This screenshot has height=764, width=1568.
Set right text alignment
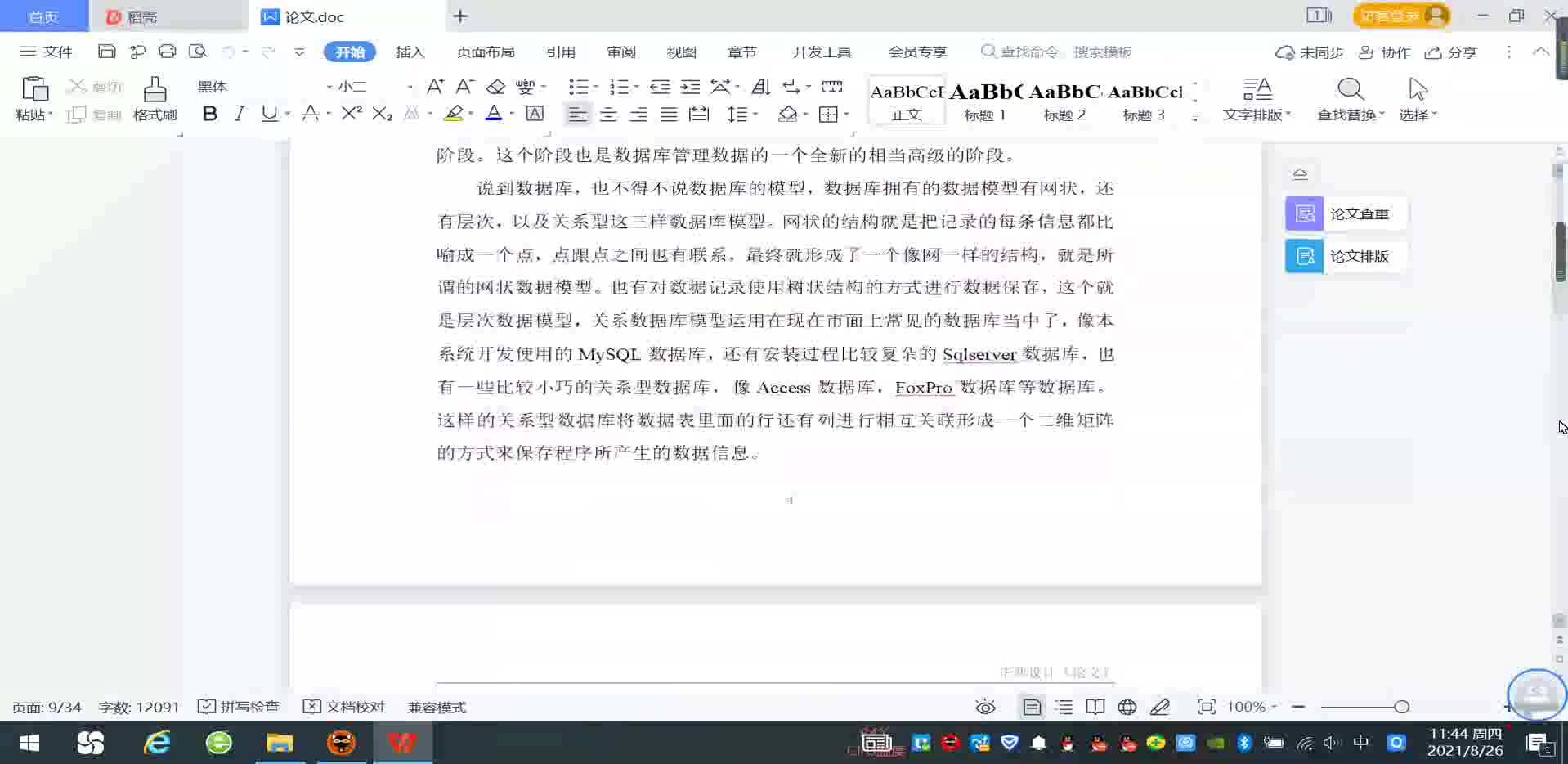point(638,114)
